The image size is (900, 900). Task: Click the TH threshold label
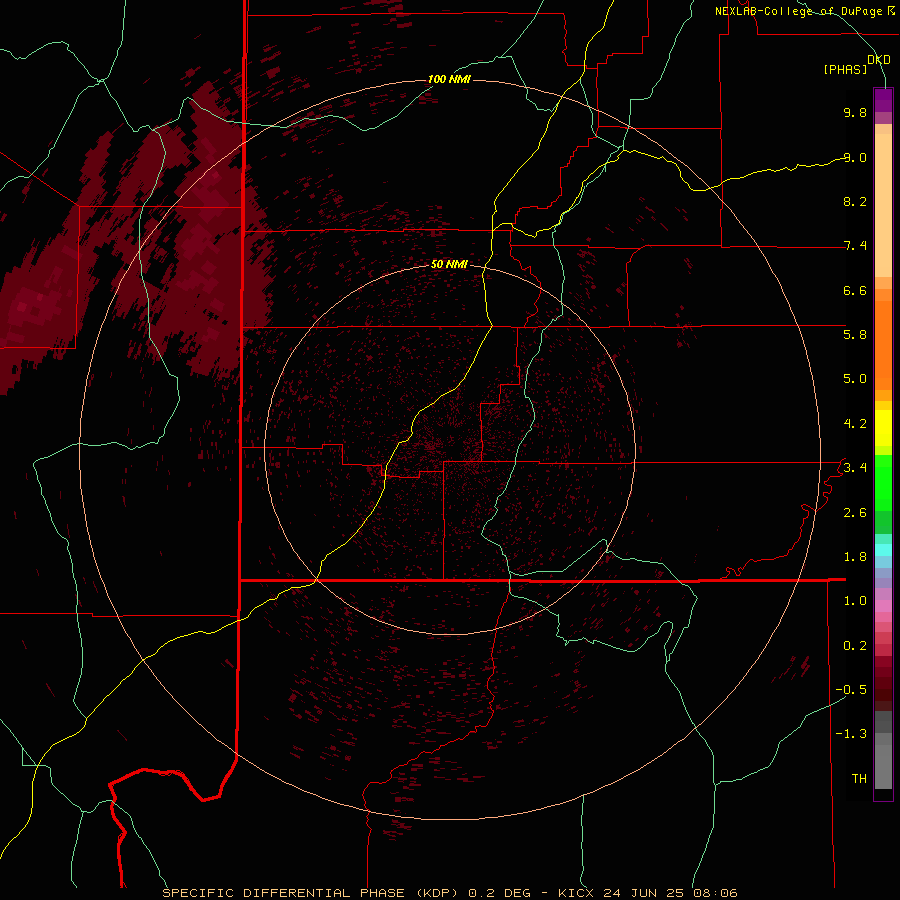tap(859, 779)
